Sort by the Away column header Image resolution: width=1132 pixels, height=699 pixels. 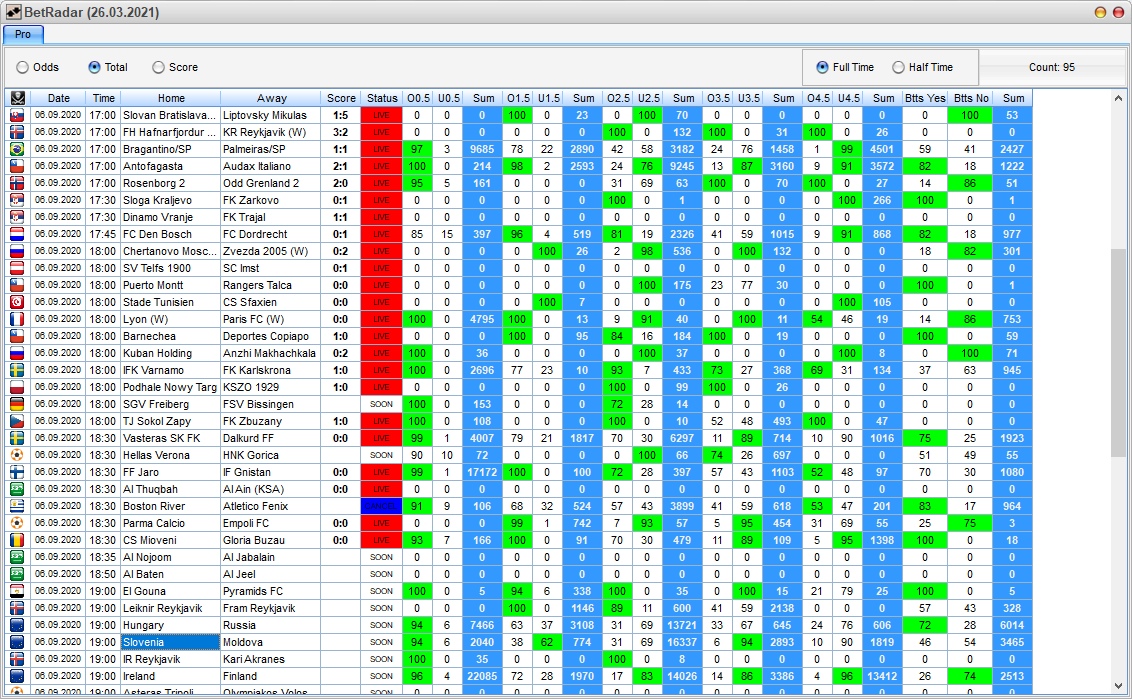271,98
